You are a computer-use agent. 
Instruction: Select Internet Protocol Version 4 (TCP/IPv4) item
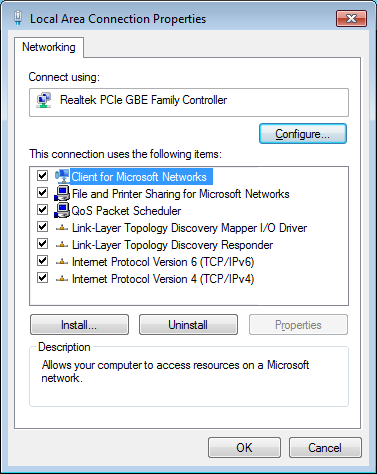click(163, 279)
